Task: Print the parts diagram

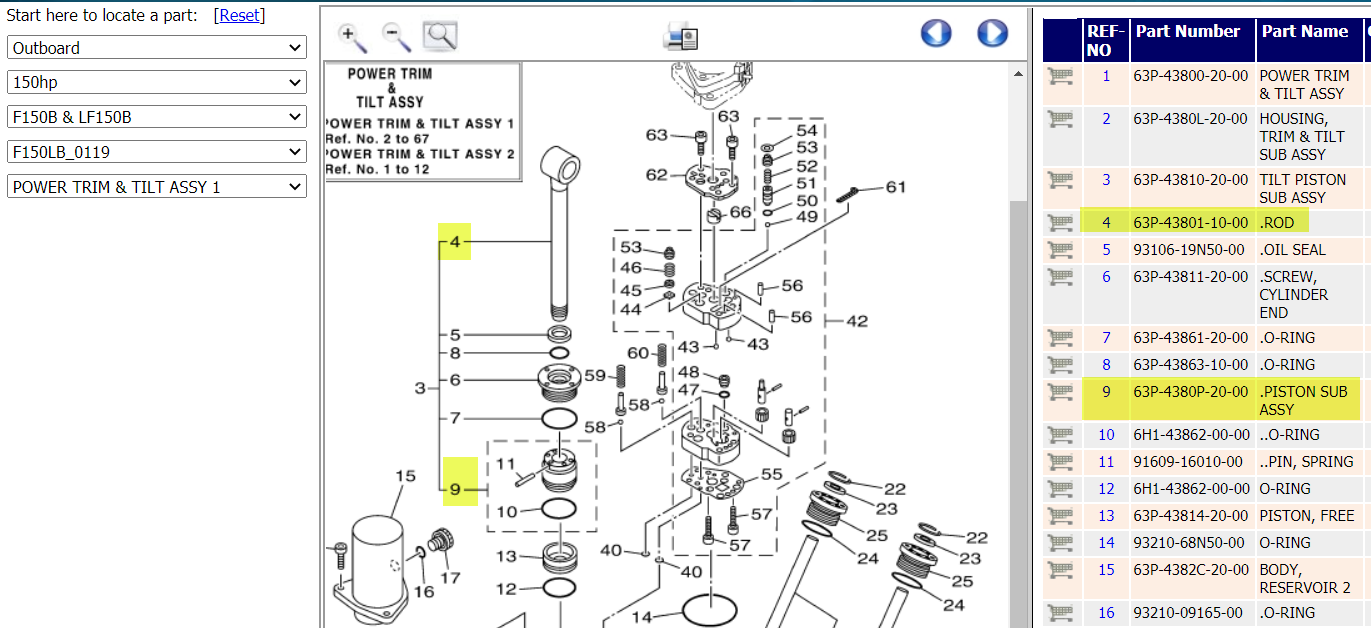Action: [x=680, y=37]
